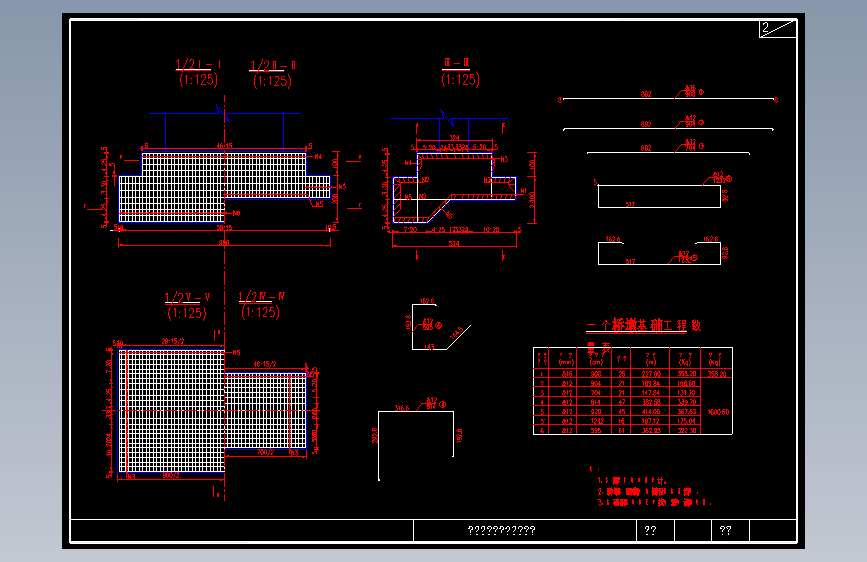Click the '595' cell in the last table row
This screenshot has width=867, height=562.
(x=596, y=430)
